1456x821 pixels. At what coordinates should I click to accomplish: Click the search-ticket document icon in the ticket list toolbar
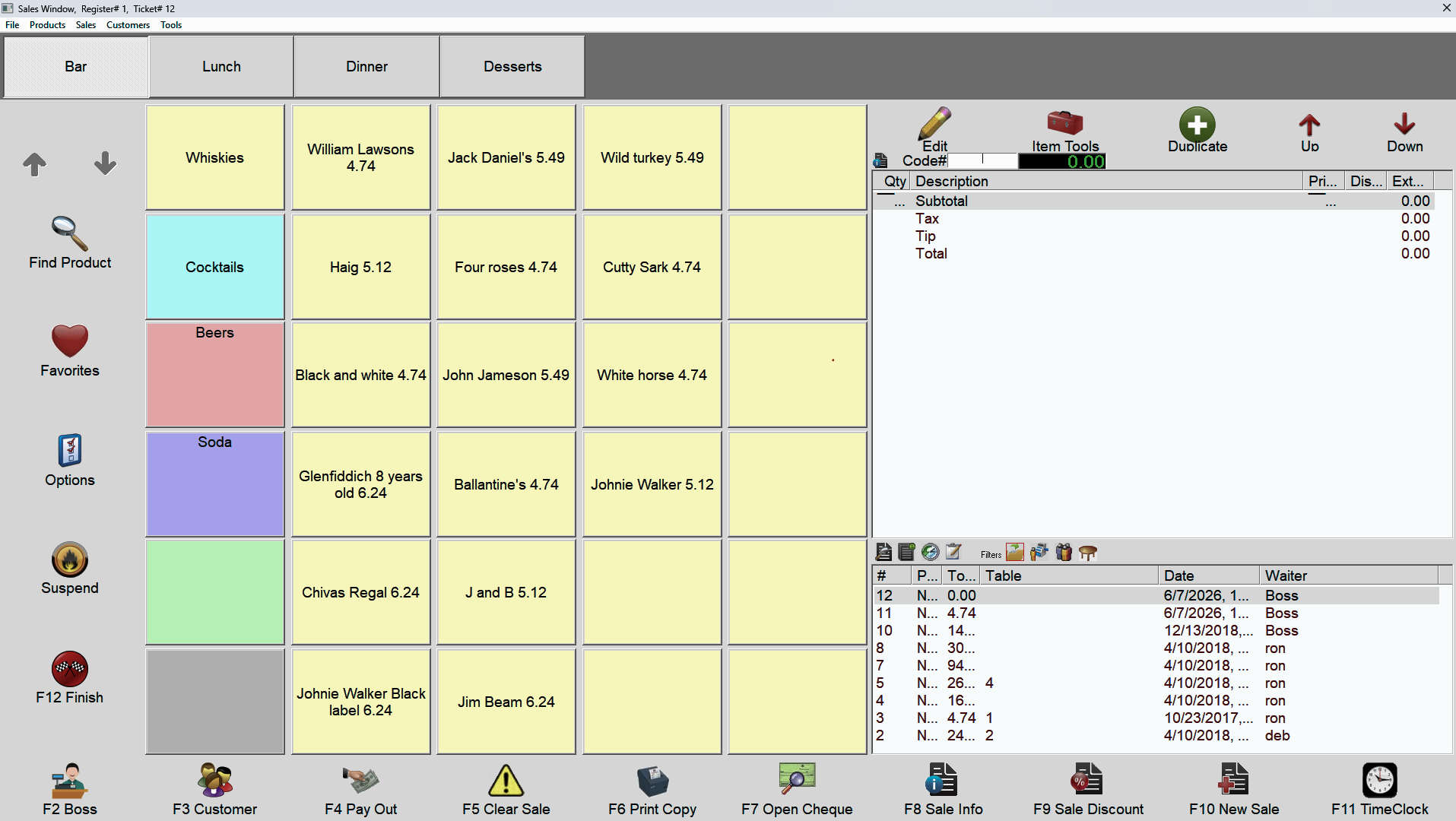pyautogui.click(x=883, y=552)
